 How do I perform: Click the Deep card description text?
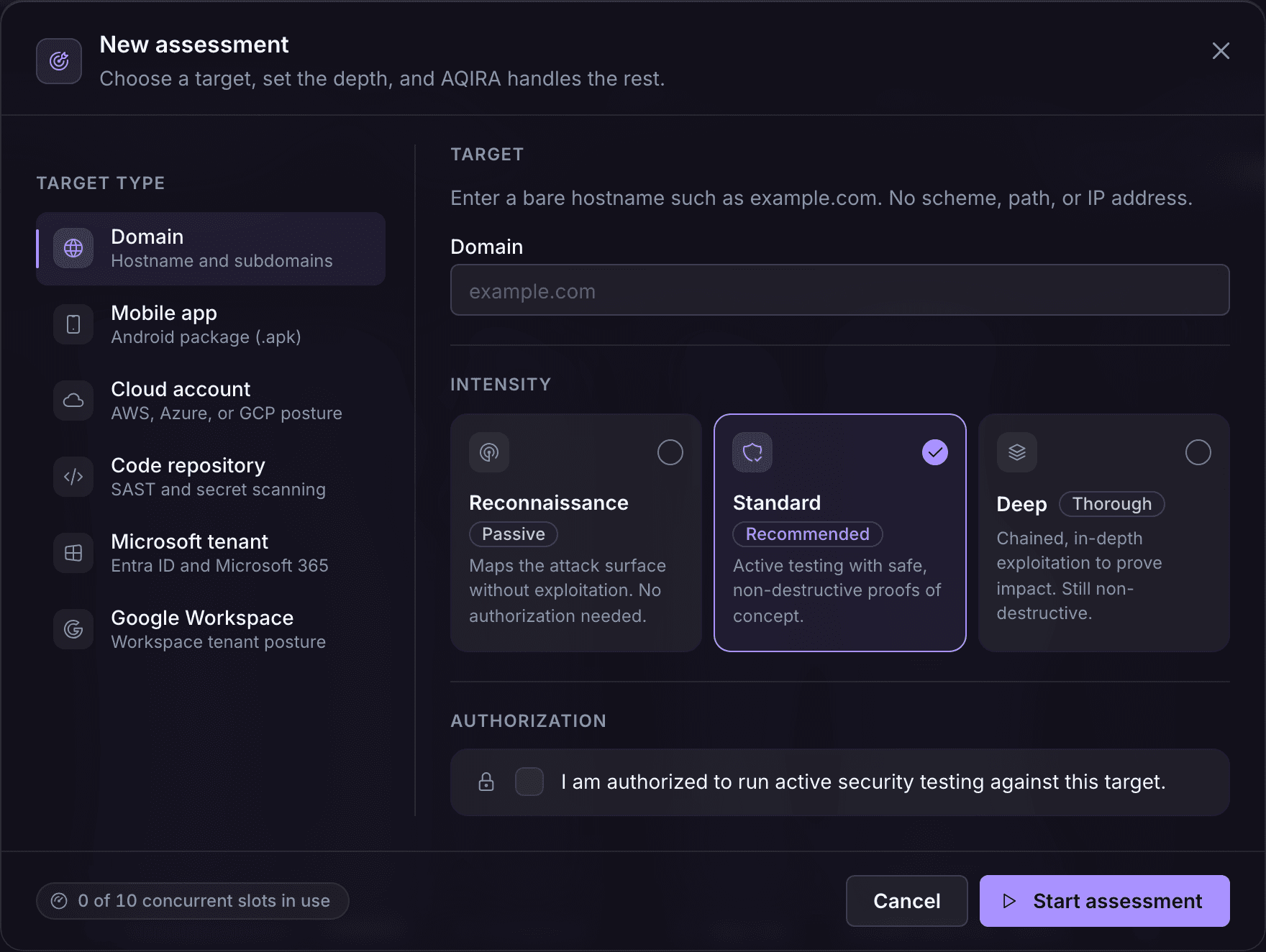click(x=1079, y=576)
